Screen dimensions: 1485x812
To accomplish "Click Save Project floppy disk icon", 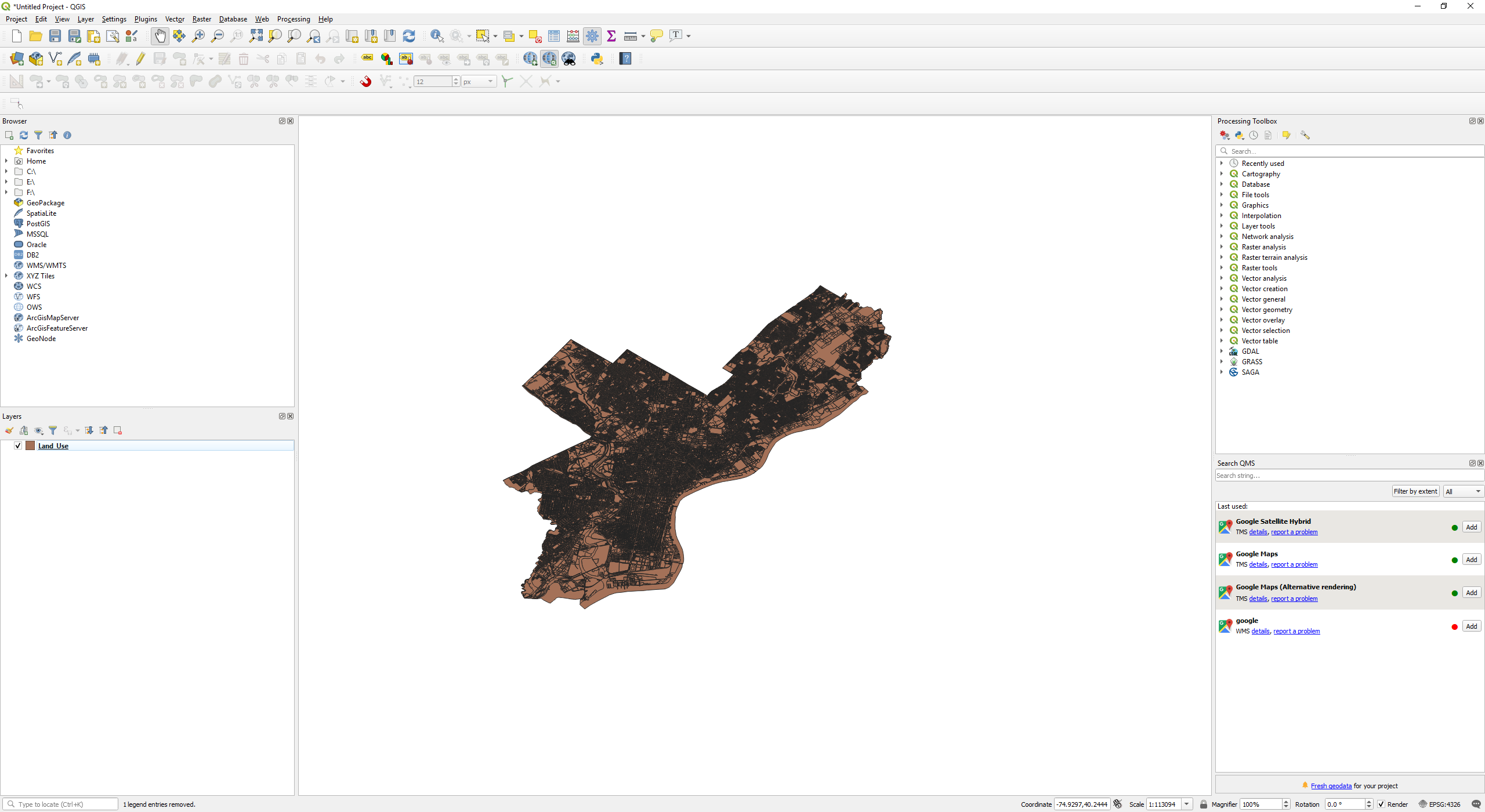I will coord(55,36).
